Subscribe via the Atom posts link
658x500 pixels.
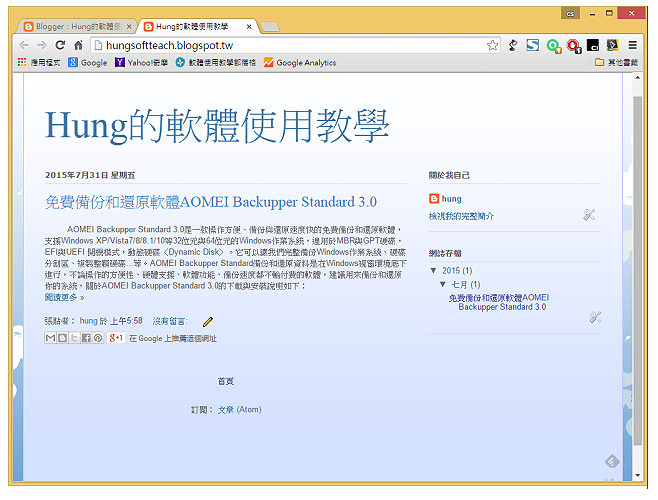click(240, 410)
